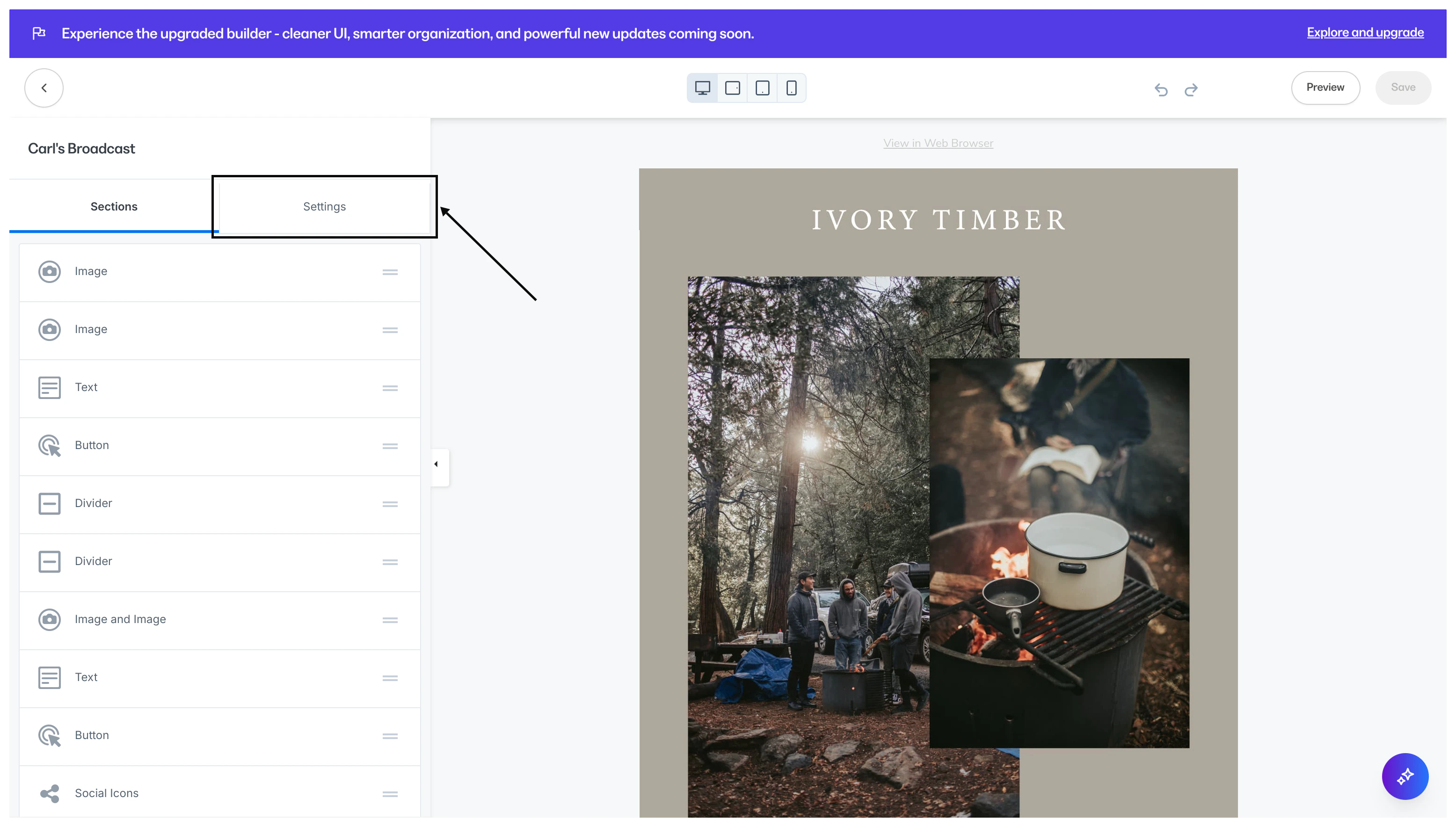1456x827 pixels.
Task: Open the AI sparkle assistant button
Action: coord(1405,776)
